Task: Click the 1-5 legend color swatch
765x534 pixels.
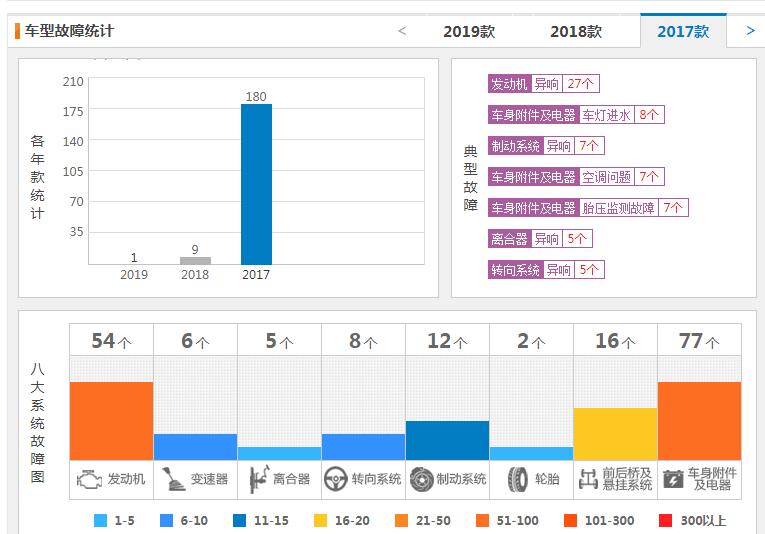Action: (x=100, y=521)
